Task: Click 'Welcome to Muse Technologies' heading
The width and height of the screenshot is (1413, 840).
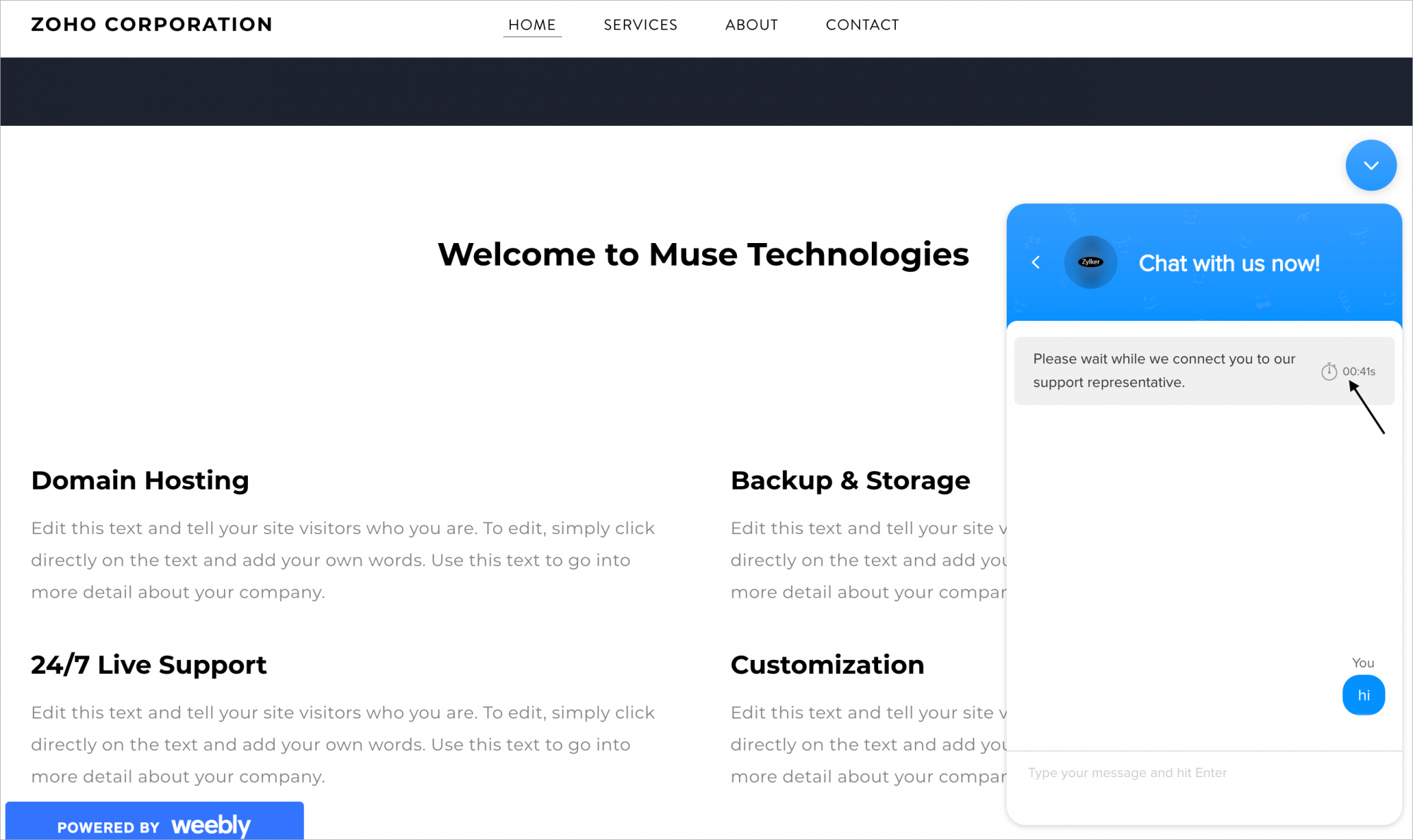Action: point(703,254)
